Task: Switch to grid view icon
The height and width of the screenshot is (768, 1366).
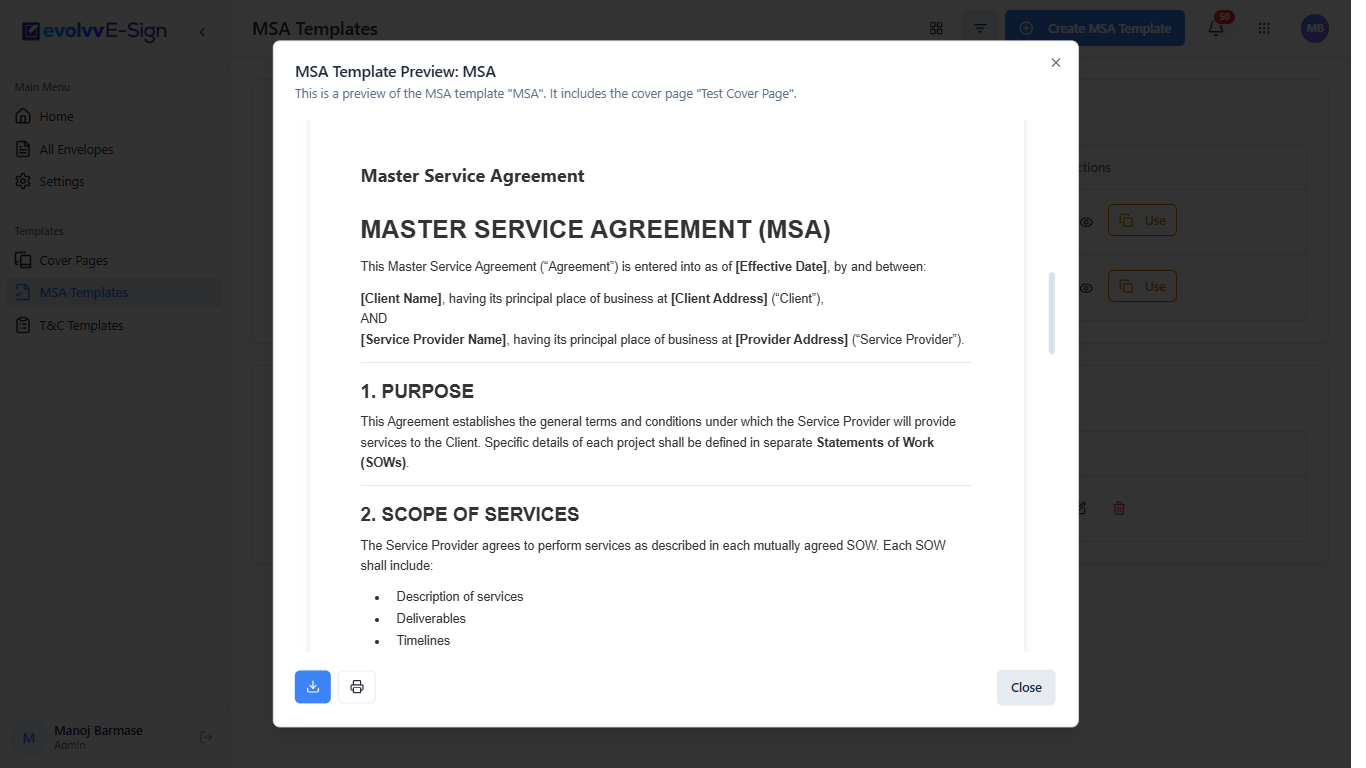Action: (936, 28)
